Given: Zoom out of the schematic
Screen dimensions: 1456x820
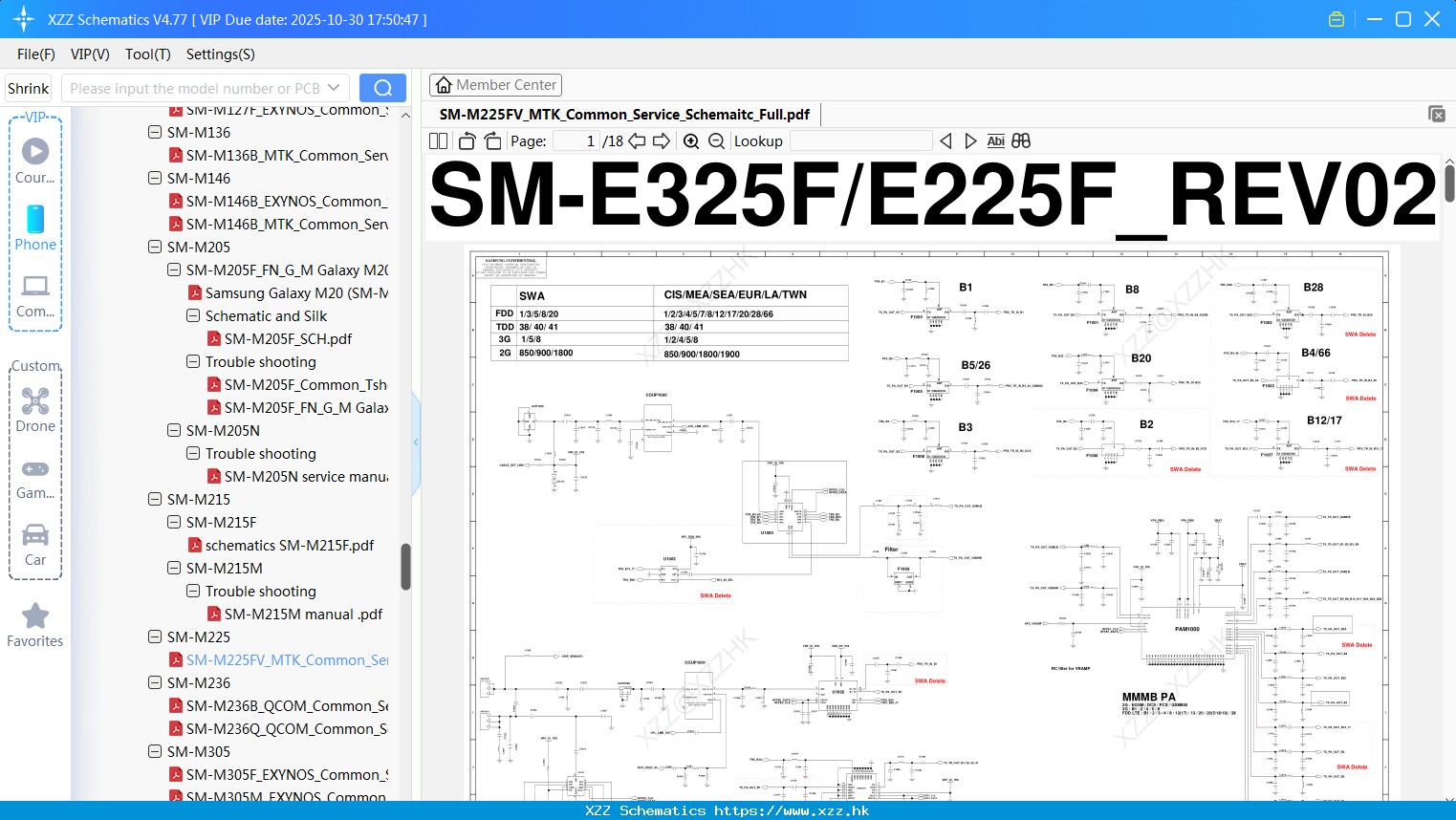Looking at the screenshot, I should (716, 141).
